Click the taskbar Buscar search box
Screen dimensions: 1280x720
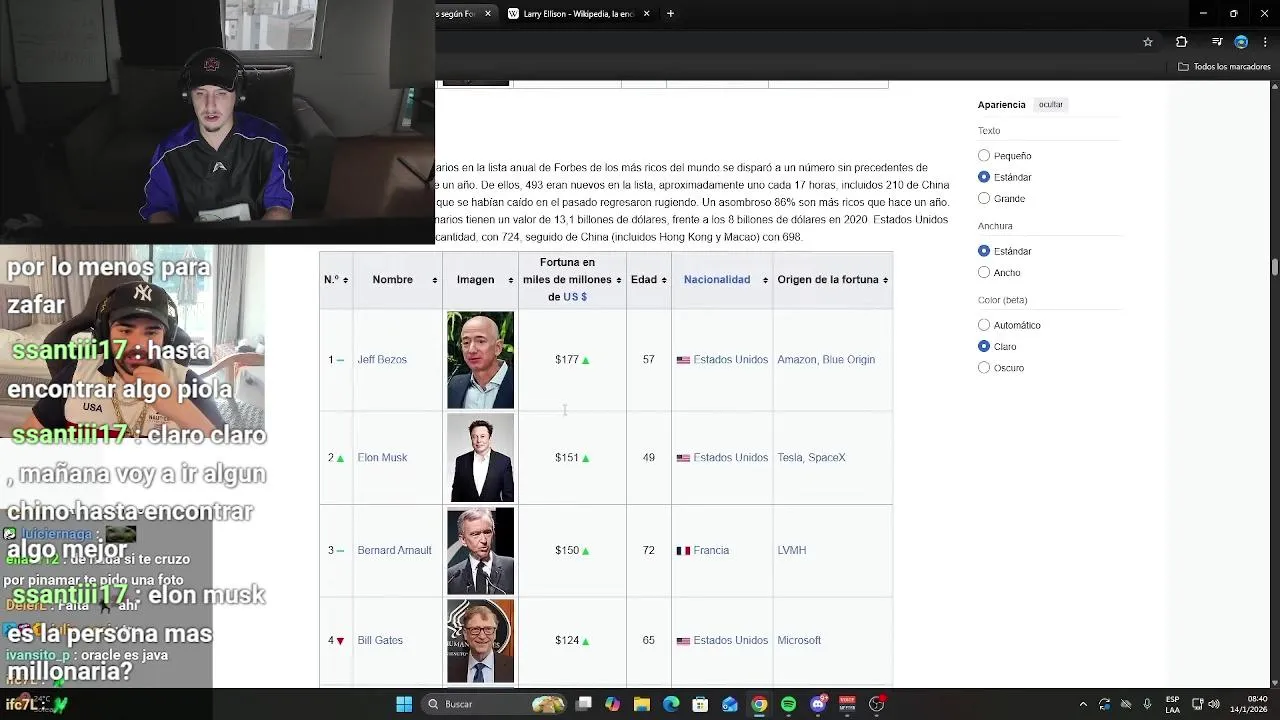pyautogui.click(x=495, y=704)
